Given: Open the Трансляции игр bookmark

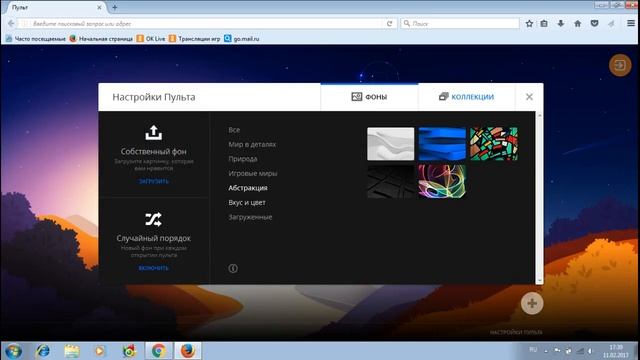Looking at the screenshot, I should click(x=194, y=39).
